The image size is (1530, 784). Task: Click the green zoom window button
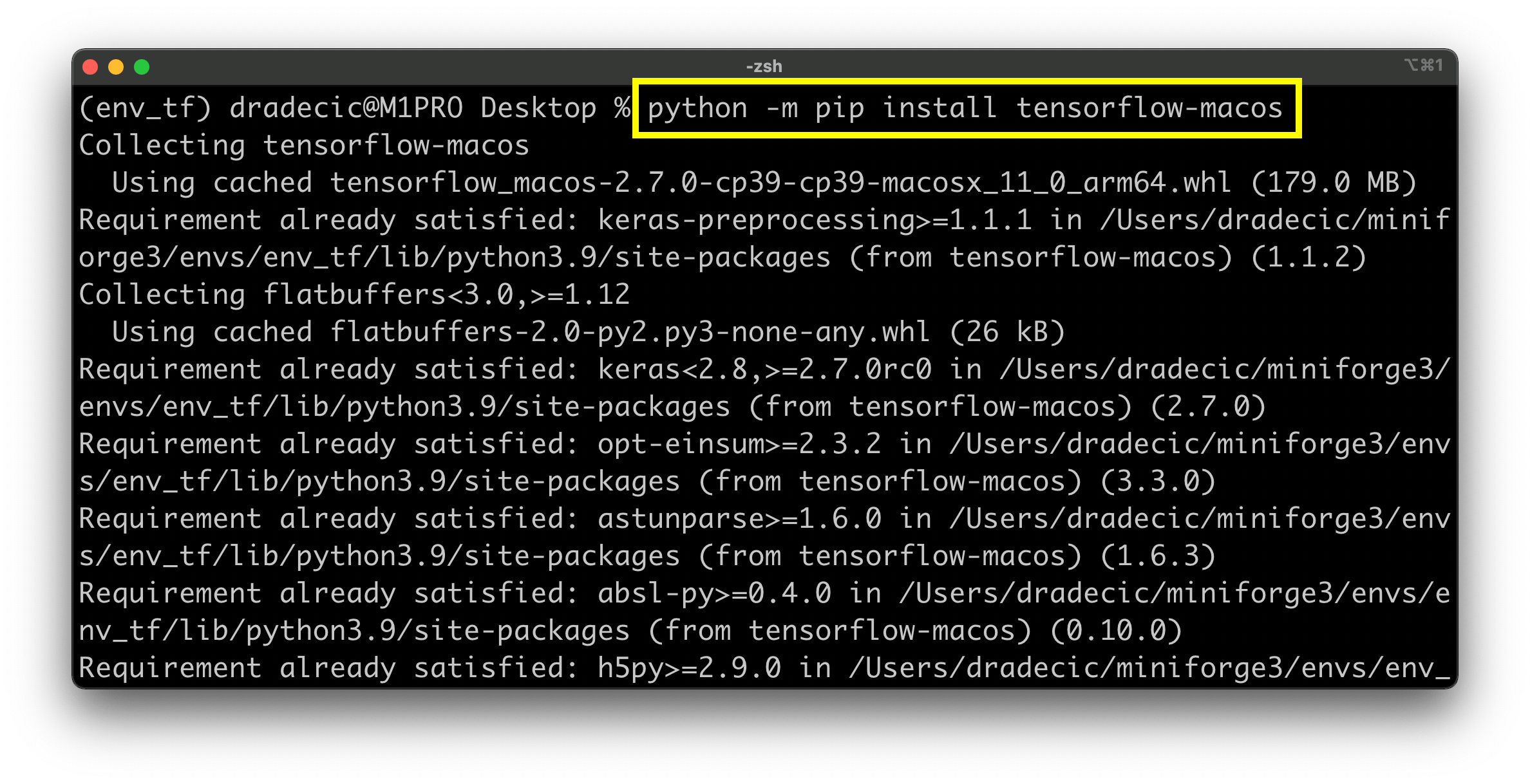[x=142, y=67]
